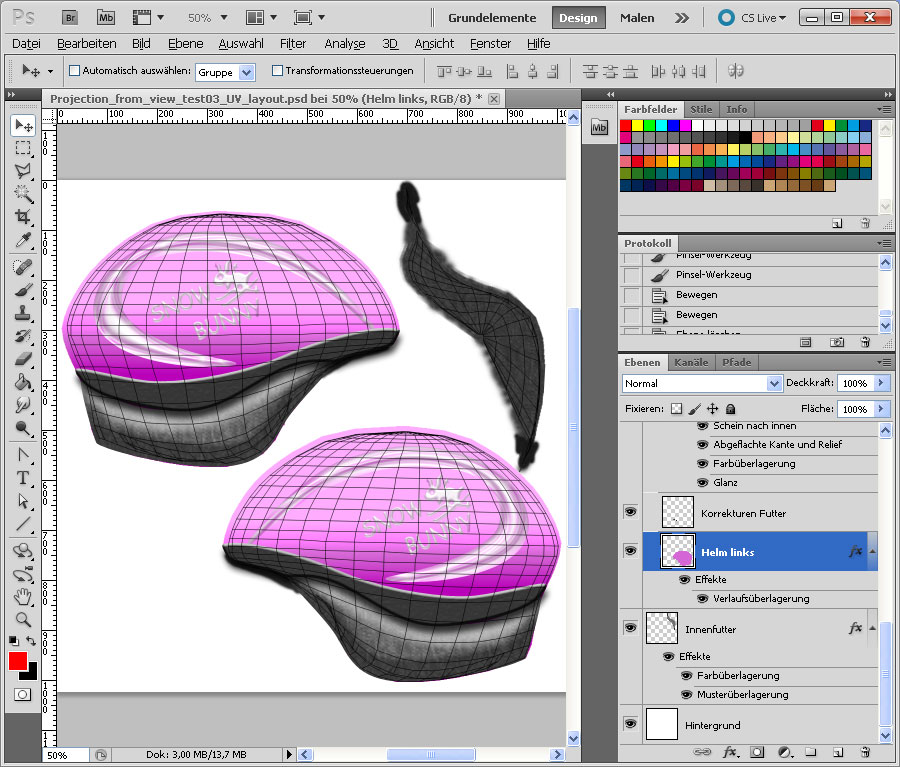Select the Crop tool
Image resolution: width=900 pixels, height=767 pixels.
(23, 216)
